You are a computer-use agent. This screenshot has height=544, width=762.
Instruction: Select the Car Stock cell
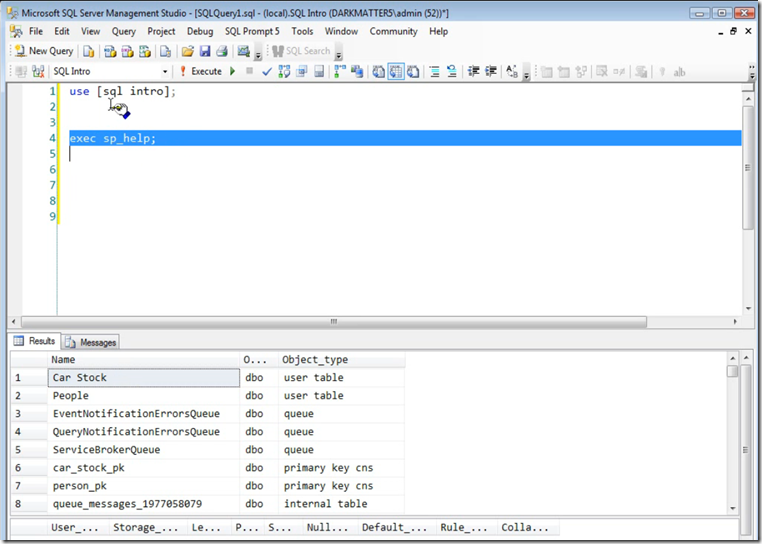144,378
